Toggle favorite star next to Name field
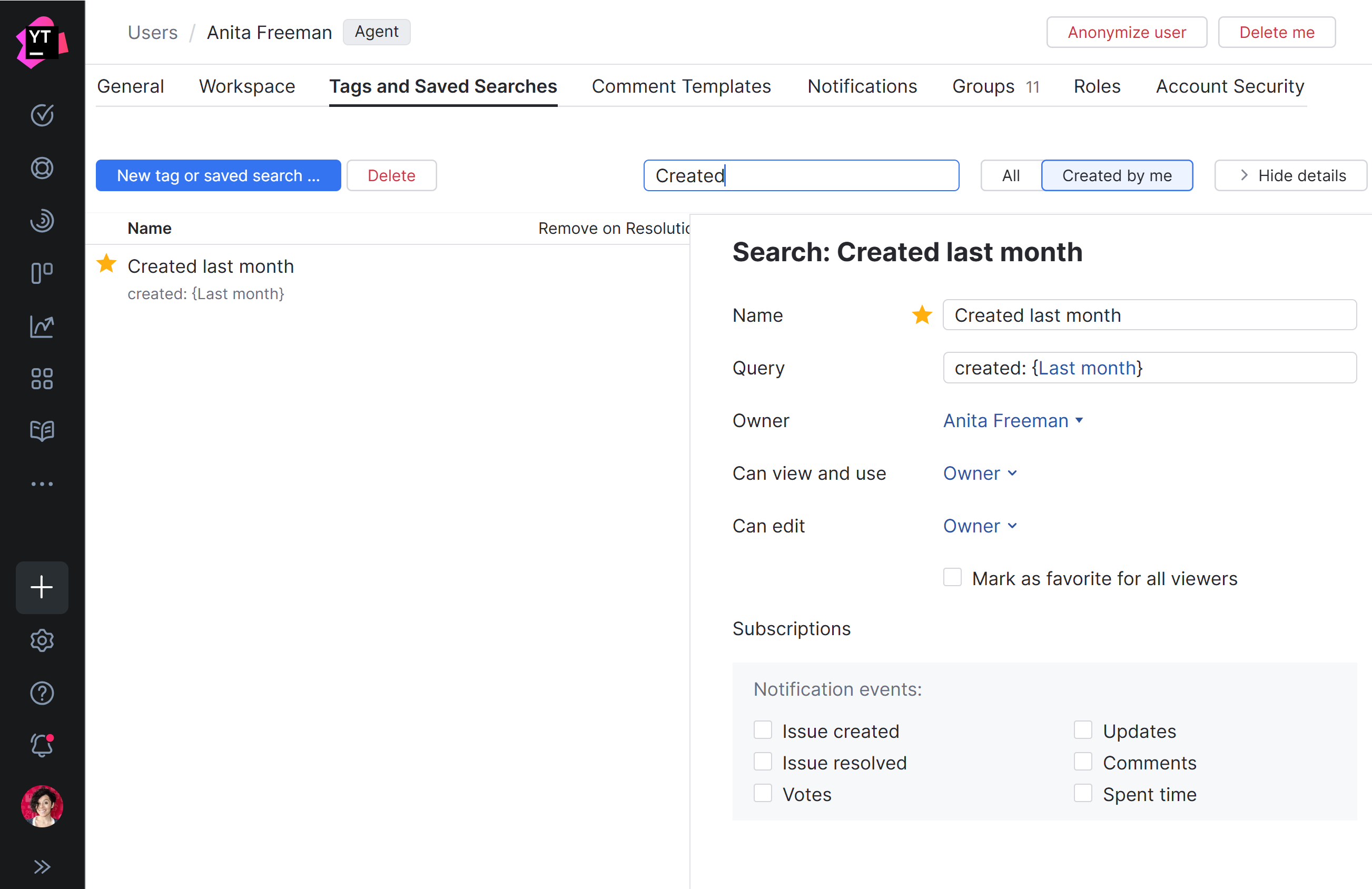The height and width of the screenshot is (889, 1372). tap(922, 315)
